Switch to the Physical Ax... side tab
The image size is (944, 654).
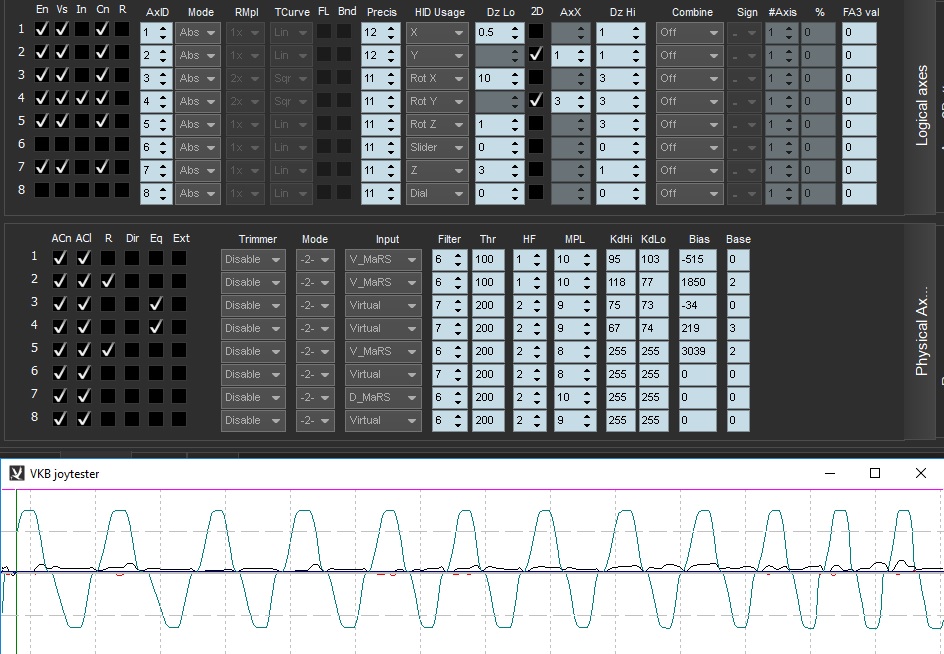(921, 331)
